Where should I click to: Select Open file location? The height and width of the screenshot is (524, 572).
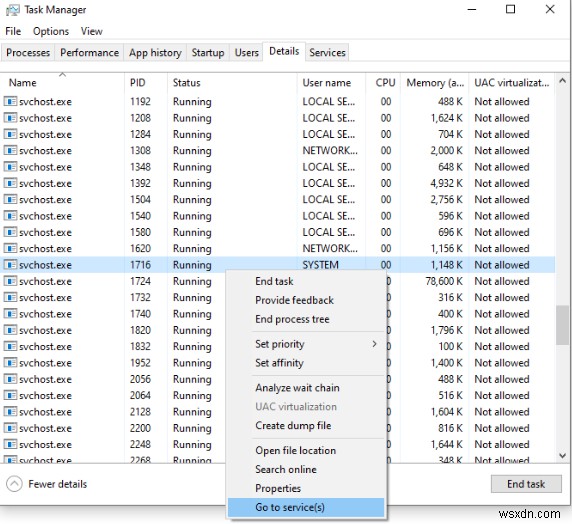point(306,451)
